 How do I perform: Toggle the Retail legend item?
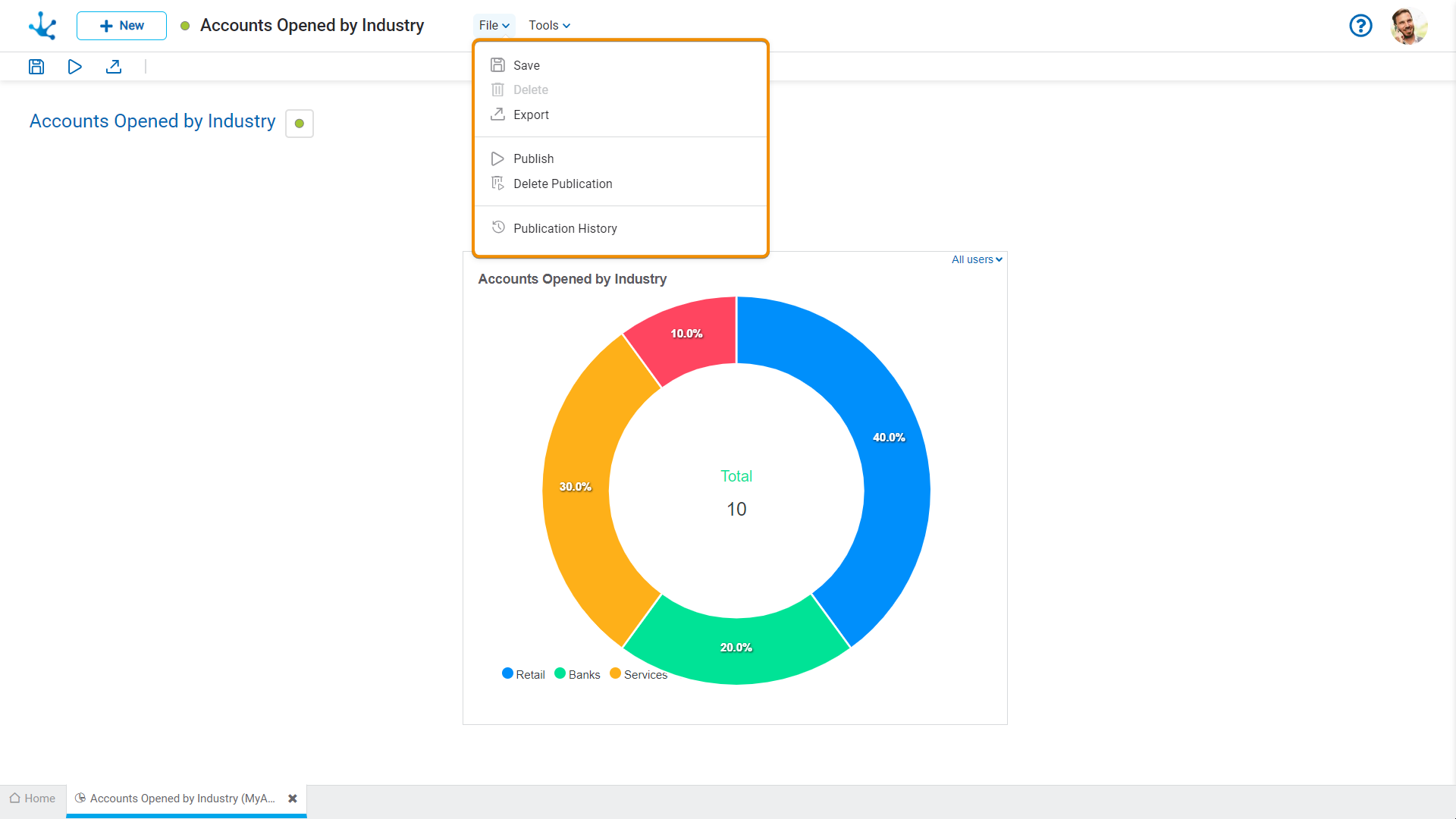[x=524, y=674]
